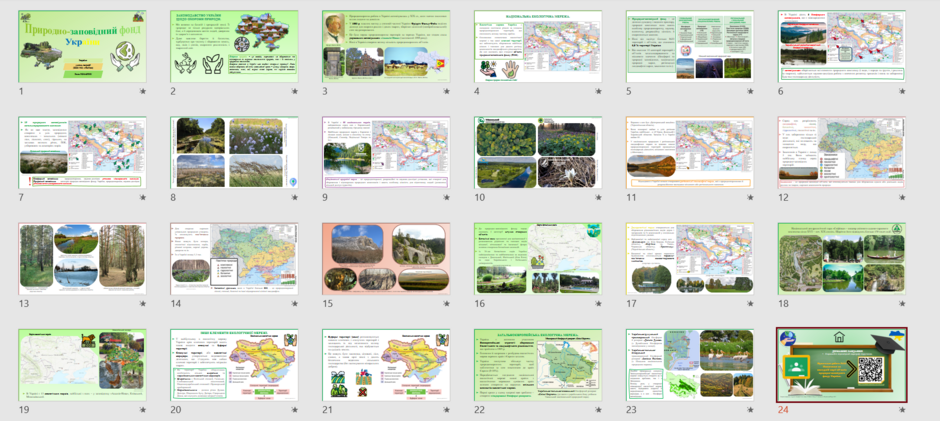Click the transition star icon under slide 5
This screenshot has height=421, width=940.
[750, 91]
